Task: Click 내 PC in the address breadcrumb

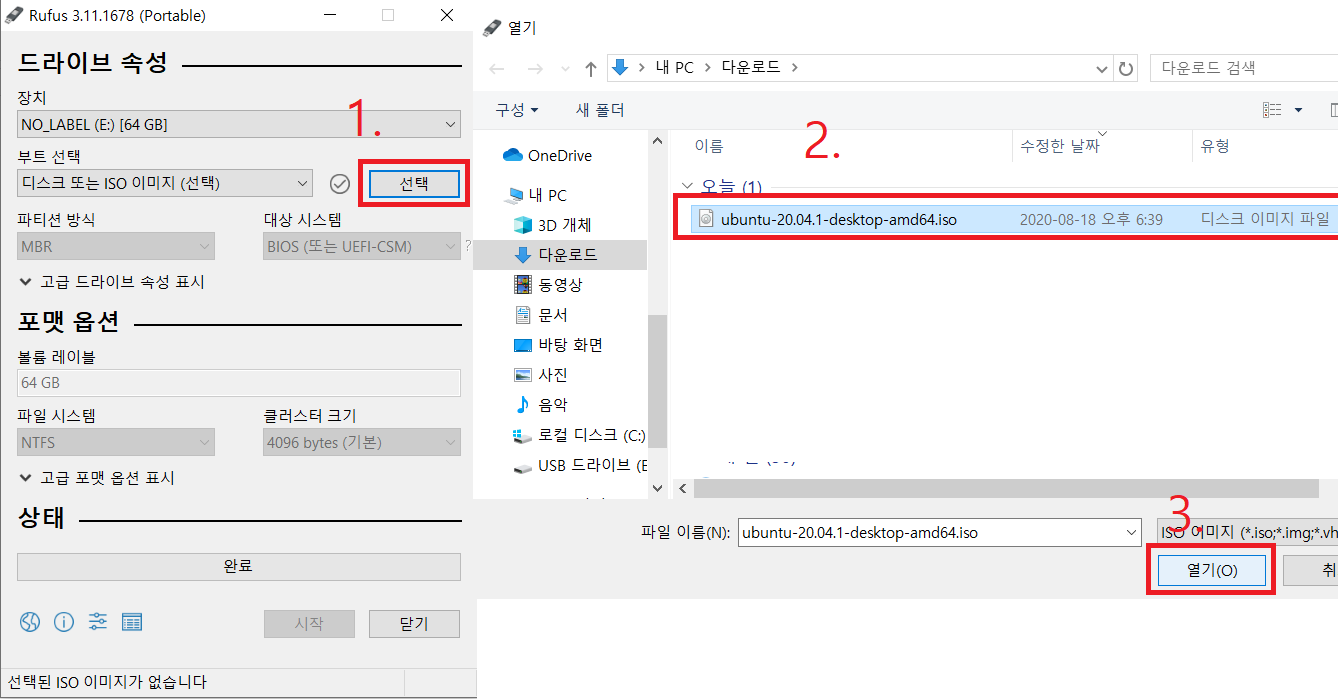Action: (674, 68)
